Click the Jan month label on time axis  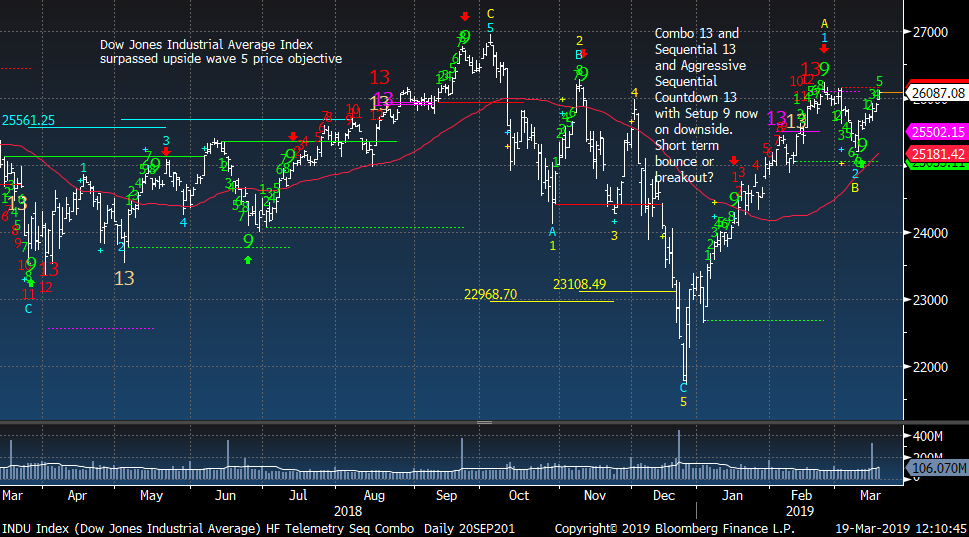click(732, 496)
